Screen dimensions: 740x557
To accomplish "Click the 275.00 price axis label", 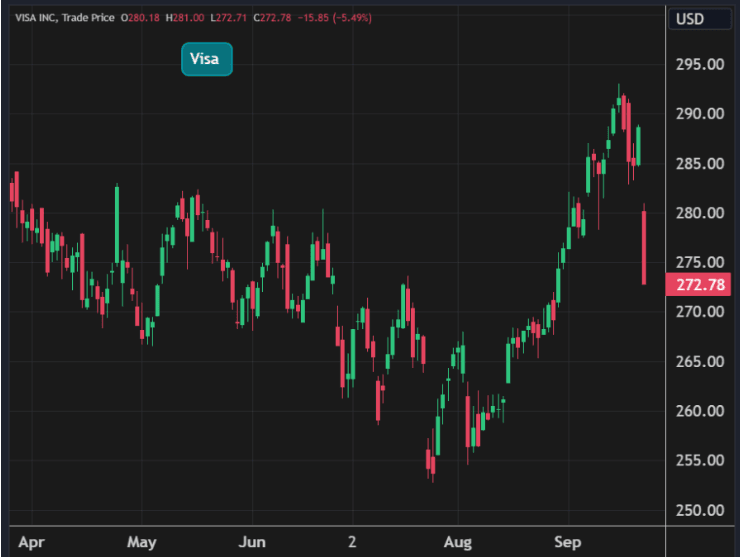I will [x=700, y=262].
